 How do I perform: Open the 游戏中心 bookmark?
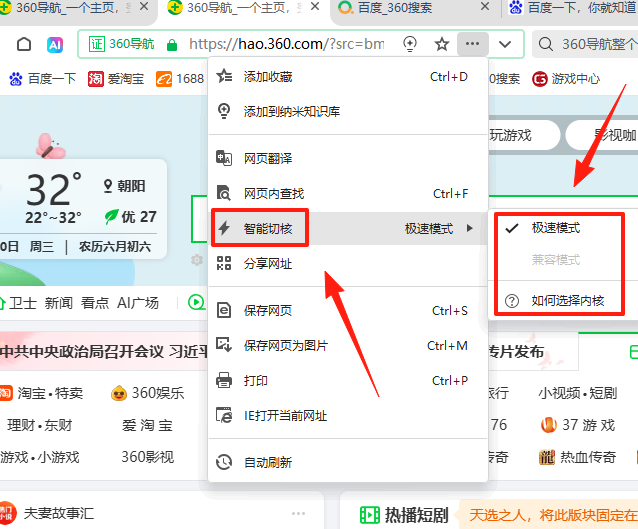point(566,78)
